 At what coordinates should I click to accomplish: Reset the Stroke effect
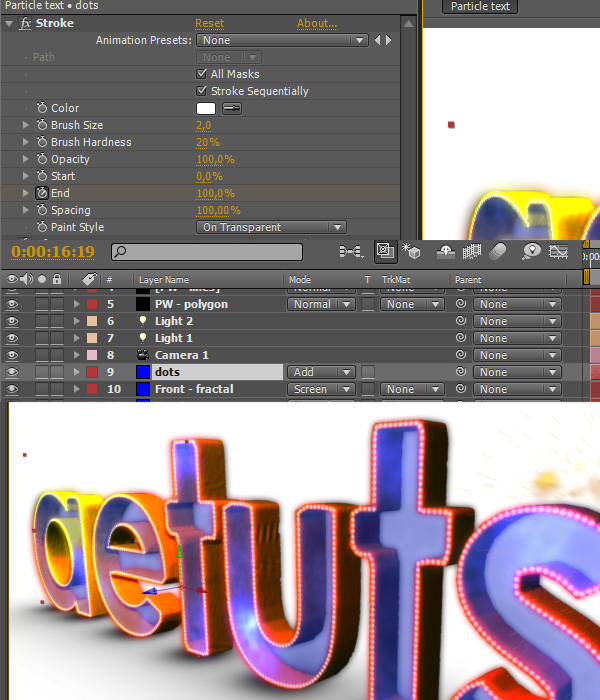(x=209, y=23)
